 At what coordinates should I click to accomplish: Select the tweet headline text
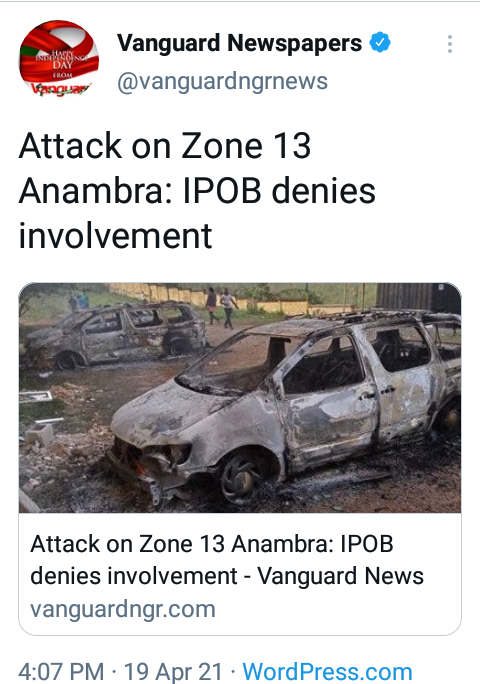click(x=197, y=191)
